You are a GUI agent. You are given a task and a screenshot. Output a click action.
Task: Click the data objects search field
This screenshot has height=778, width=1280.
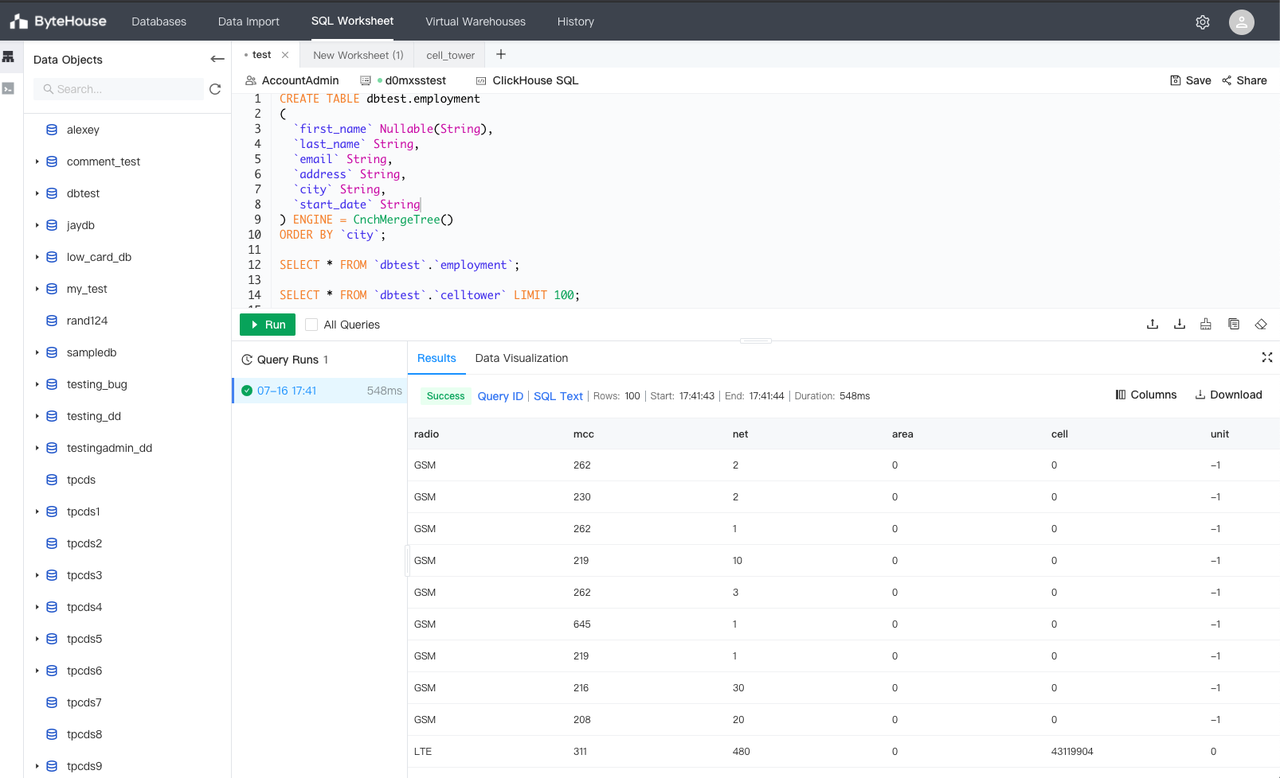point(120,89)
